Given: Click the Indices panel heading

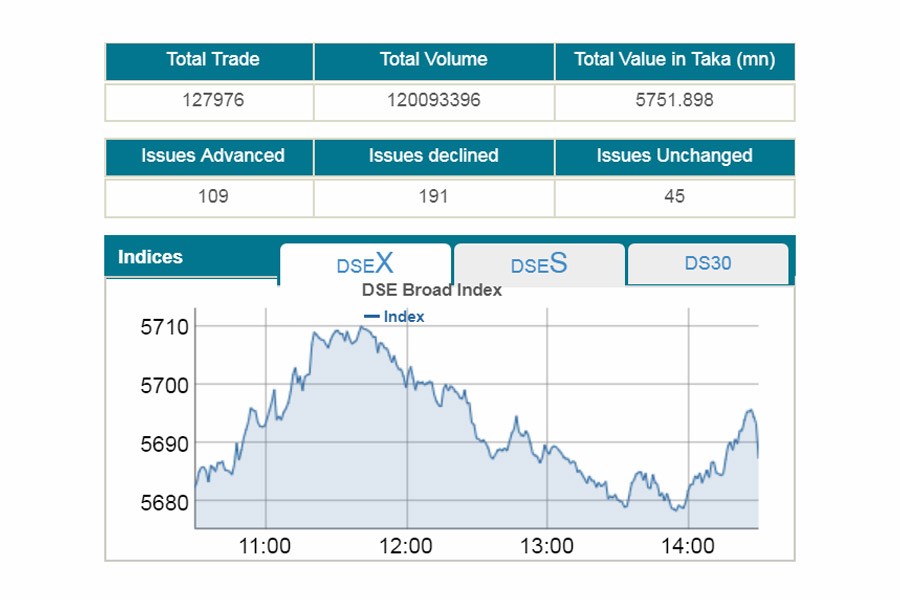Looking at the screenshot, I should click(x=151, y=257).
